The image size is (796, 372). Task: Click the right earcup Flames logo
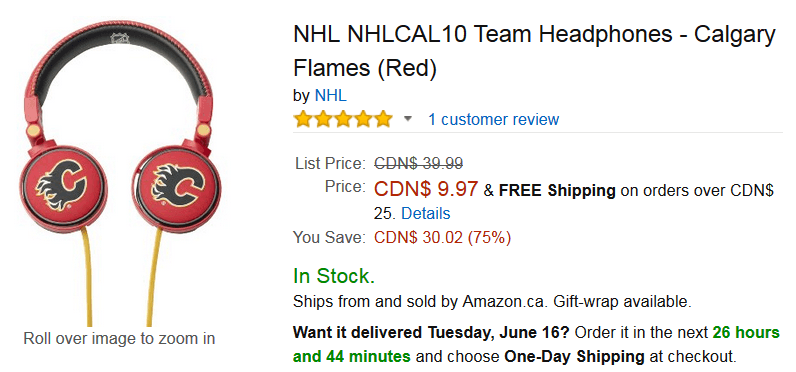tap(178, 185)
